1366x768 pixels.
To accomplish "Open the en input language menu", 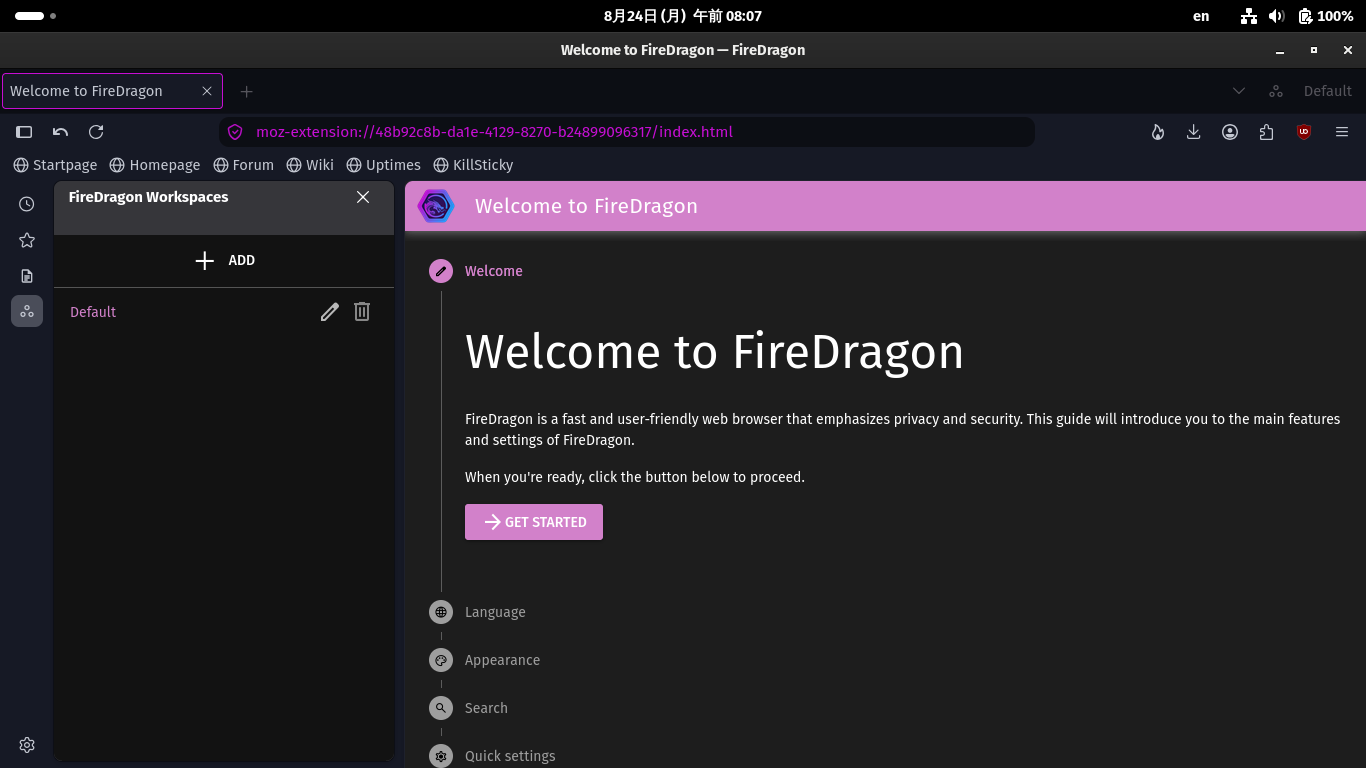I will [x=1201, y=16].
